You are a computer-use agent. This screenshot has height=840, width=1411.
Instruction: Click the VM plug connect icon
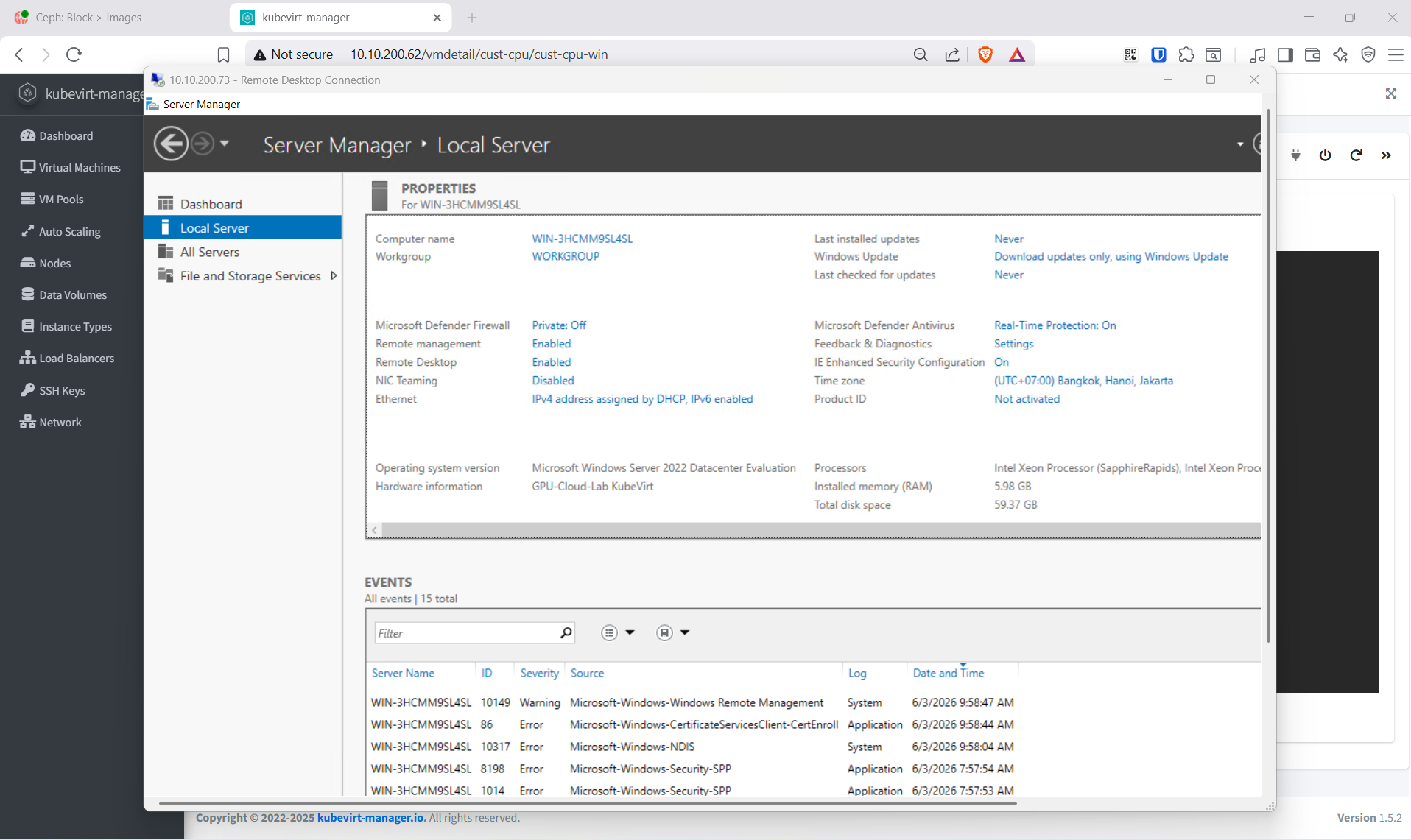click(x=1295, y=155)
